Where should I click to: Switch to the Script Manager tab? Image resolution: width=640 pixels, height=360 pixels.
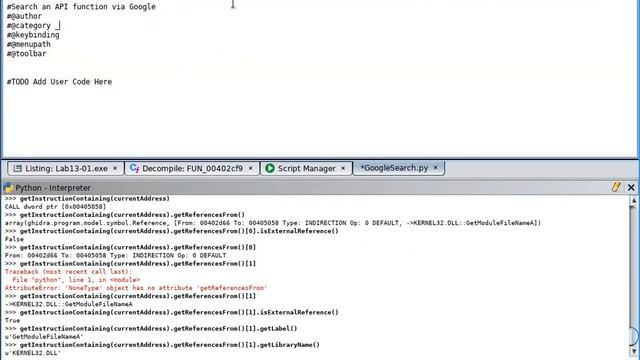306,168
